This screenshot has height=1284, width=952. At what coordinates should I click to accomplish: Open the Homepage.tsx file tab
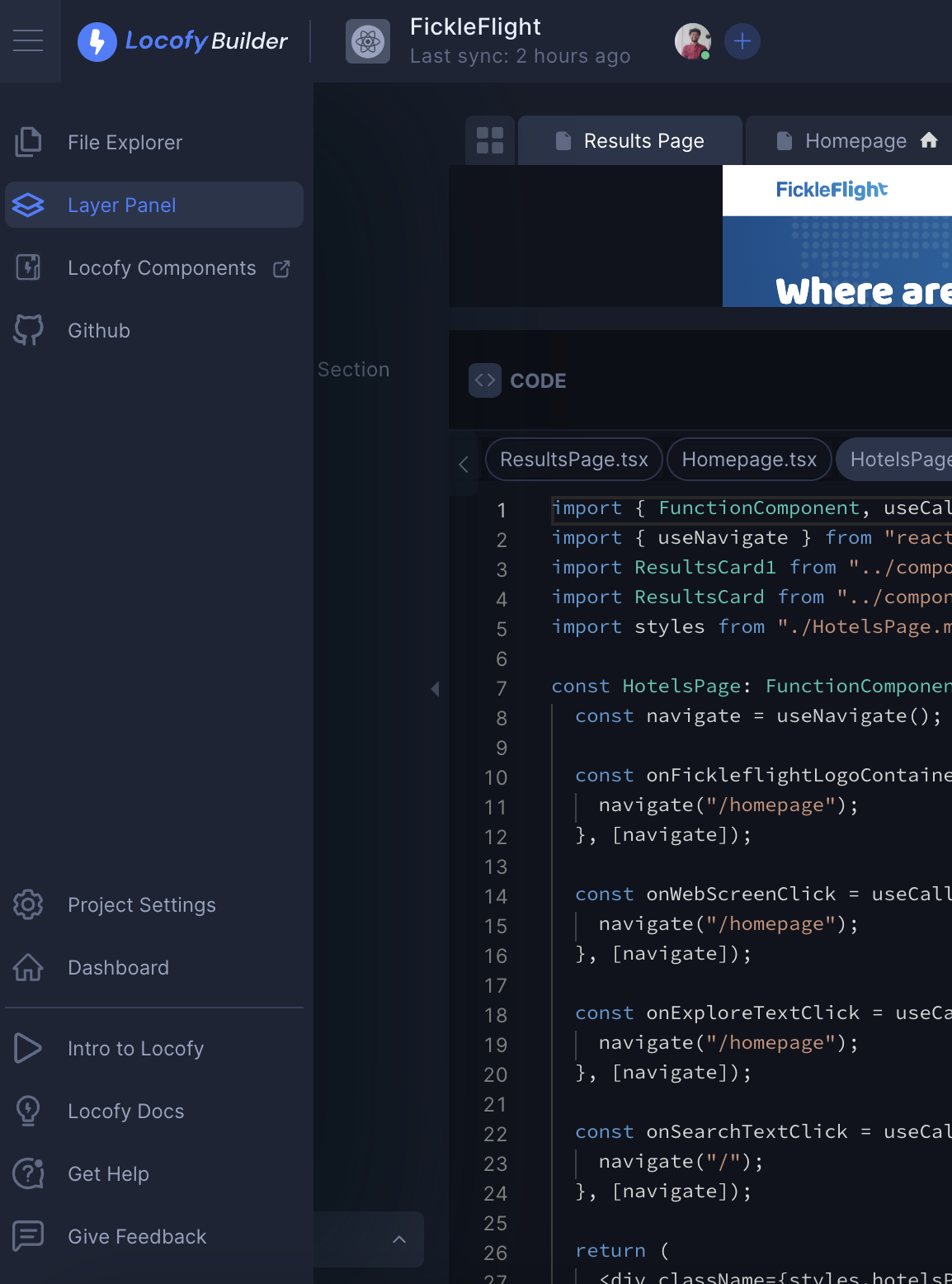749,460
